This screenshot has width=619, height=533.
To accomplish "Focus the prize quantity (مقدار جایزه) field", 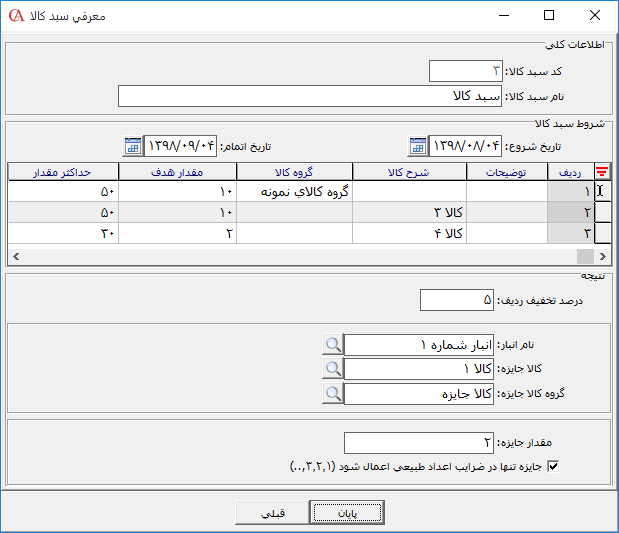I will pyautogui.click(x=419, y=443).
